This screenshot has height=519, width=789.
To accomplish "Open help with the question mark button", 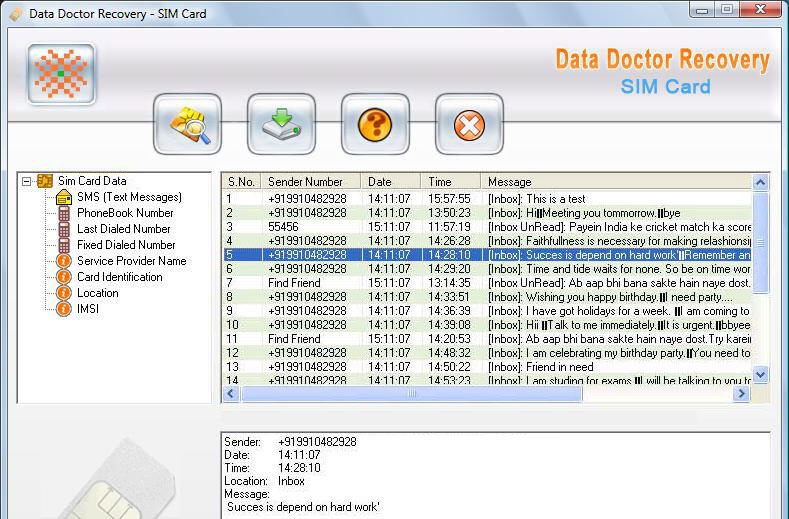I will (x=375, y=124).
